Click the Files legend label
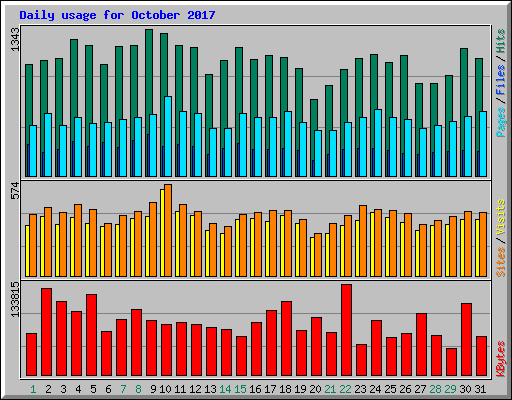512x400 pixels. 501,79
